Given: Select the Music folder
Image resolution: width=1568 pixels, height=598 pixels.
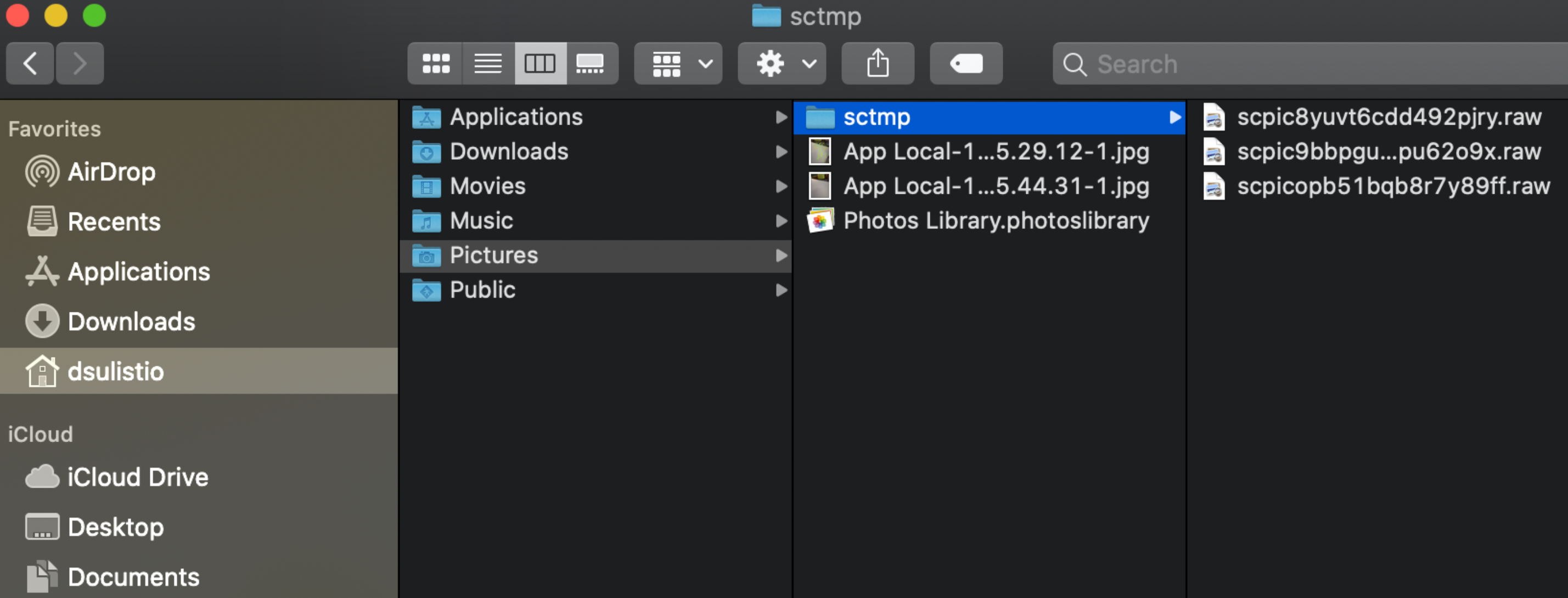Looking at the screenshot, I should click(595, 220).
